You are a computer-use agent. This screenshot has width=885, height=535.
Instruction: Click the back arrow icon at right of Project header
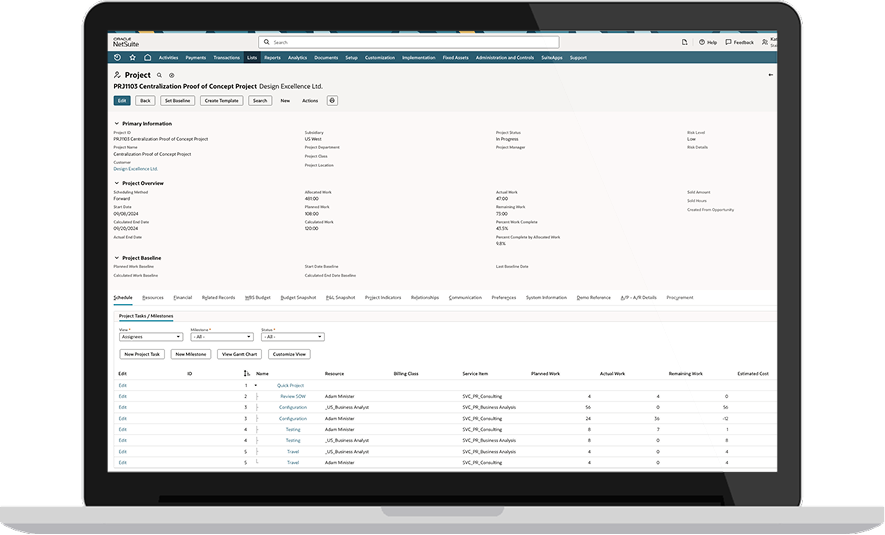[770, 74]
